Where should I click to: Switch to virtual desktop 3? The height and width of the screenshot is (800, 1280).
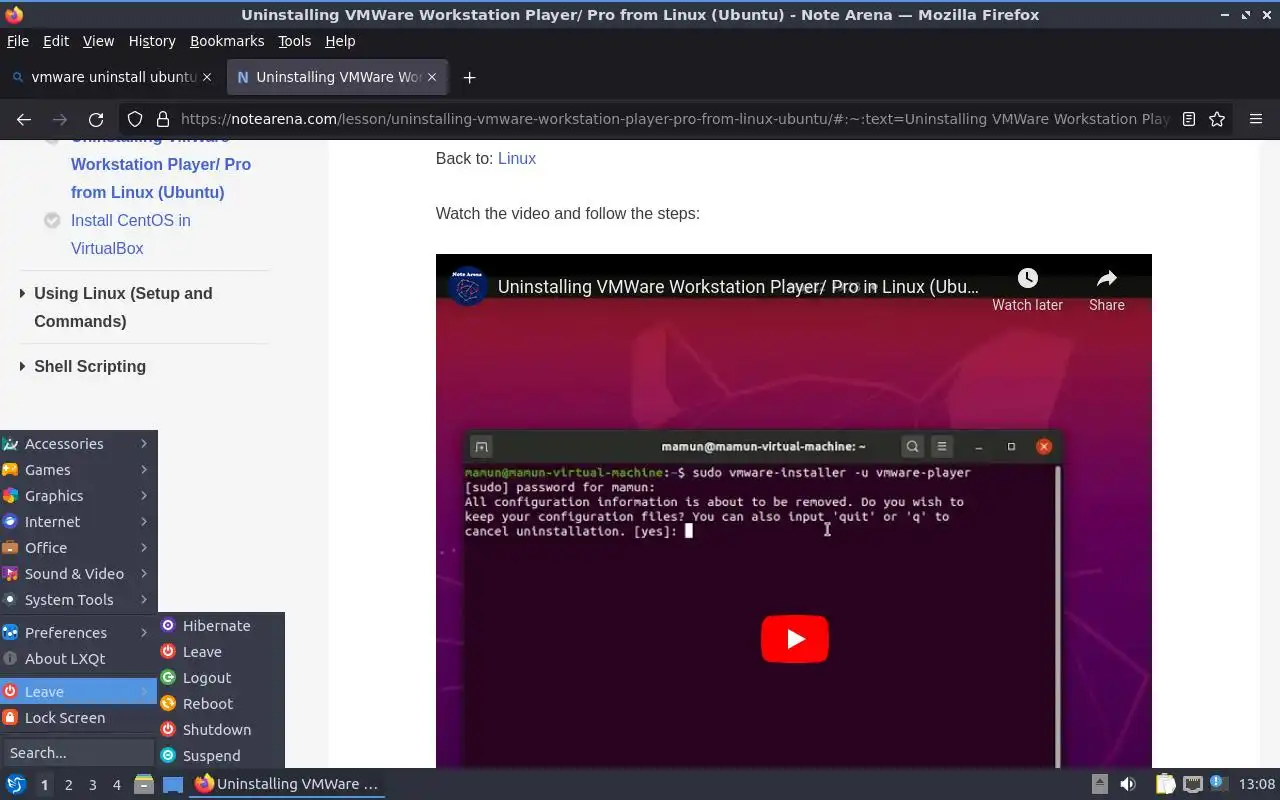tap(92, 785)
